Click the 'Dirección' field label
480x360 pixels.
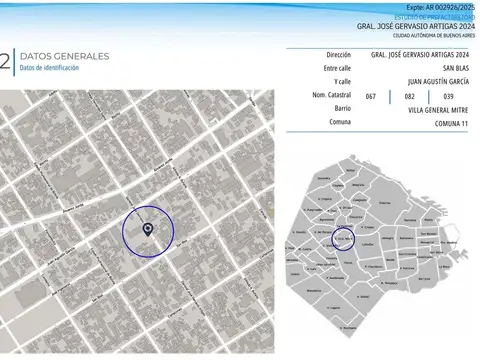[x=339, y=55]
